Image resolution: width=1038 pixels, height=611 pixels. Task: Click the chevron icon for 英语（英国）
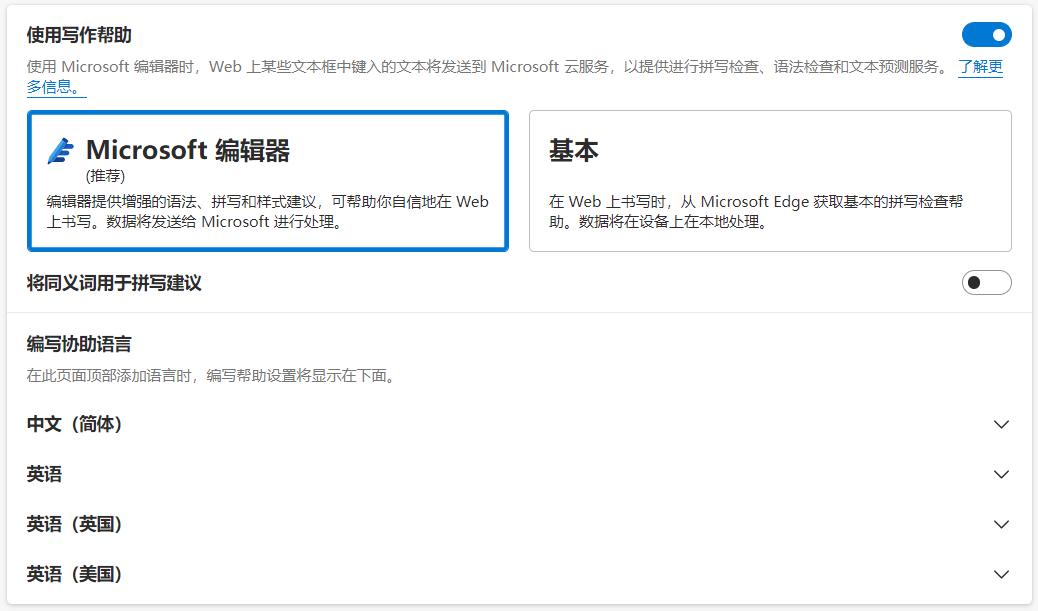pyautogui.click(x=1001, y=524)
